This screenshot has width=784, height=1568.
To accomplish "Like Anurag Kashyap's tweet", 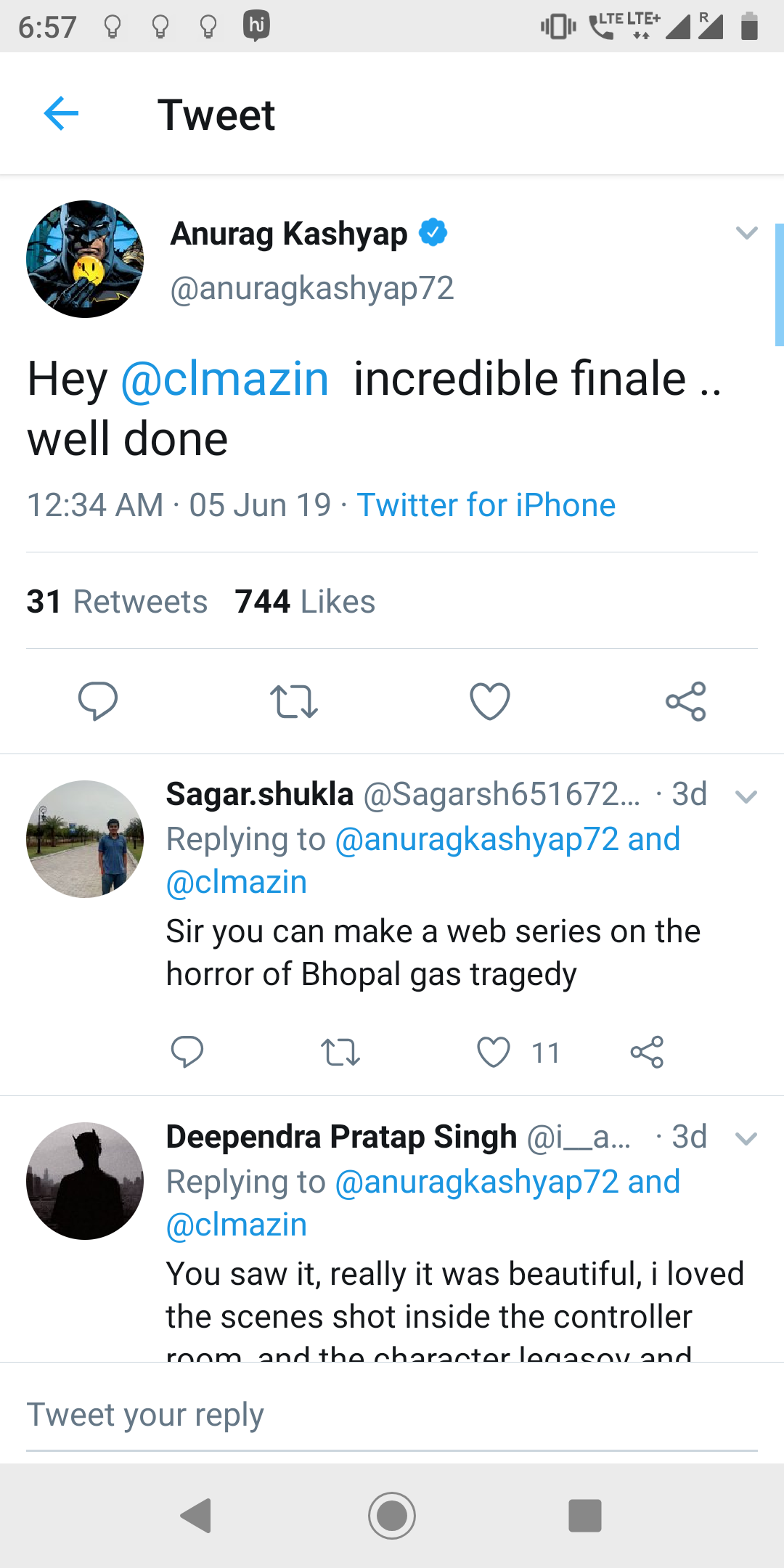I will (490, 701).
